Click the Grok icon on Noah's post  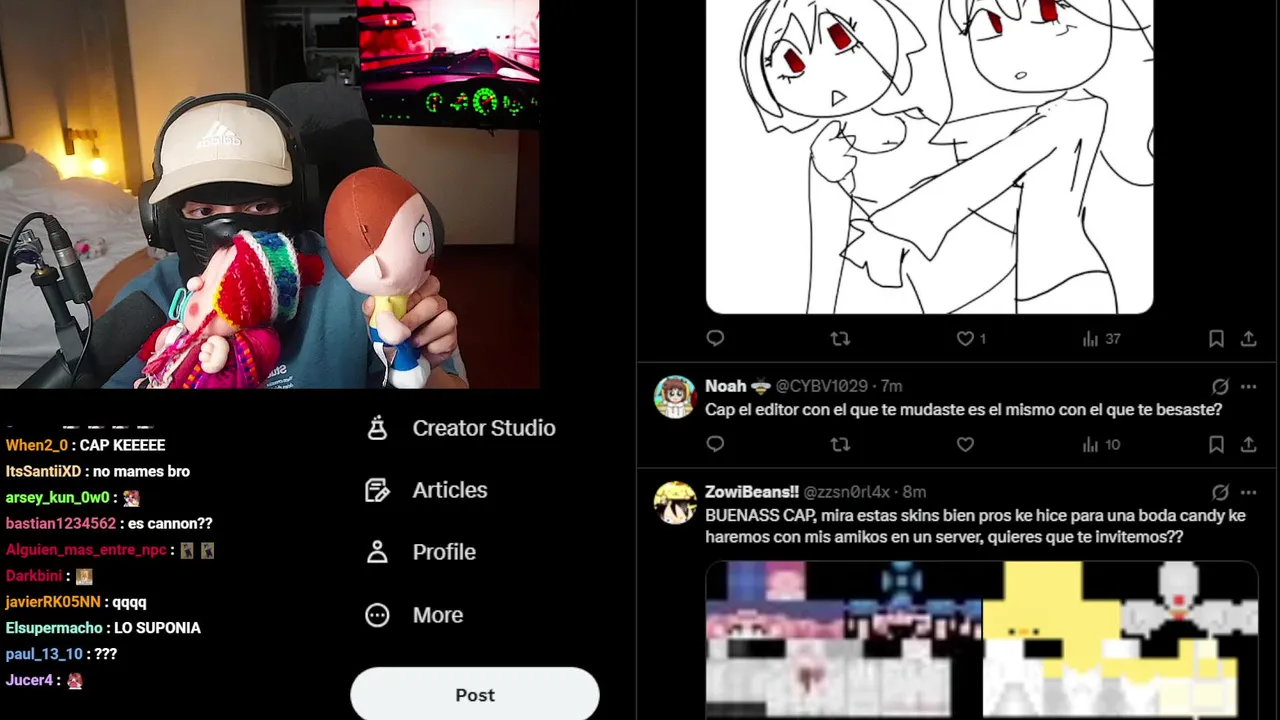[x=1220, y=386]
